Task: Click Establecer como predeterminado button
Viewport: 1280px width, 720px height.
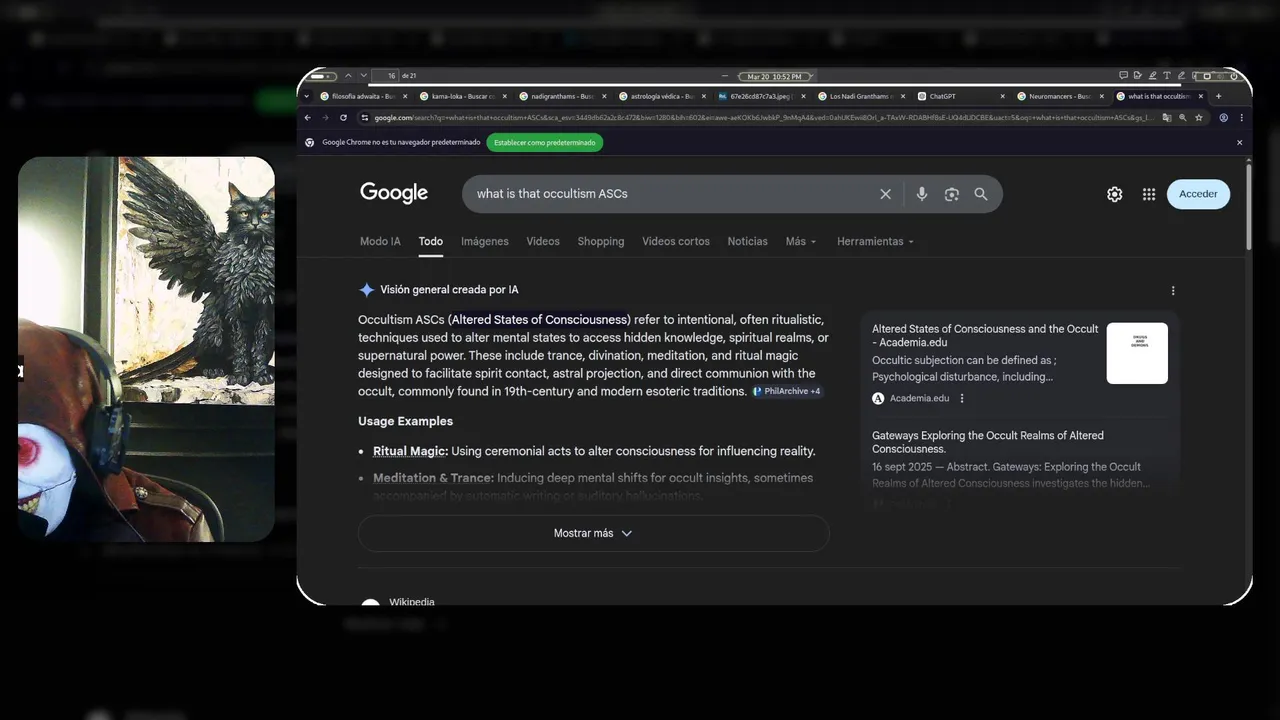Action: pyautogui.click(x=545, y=142)
